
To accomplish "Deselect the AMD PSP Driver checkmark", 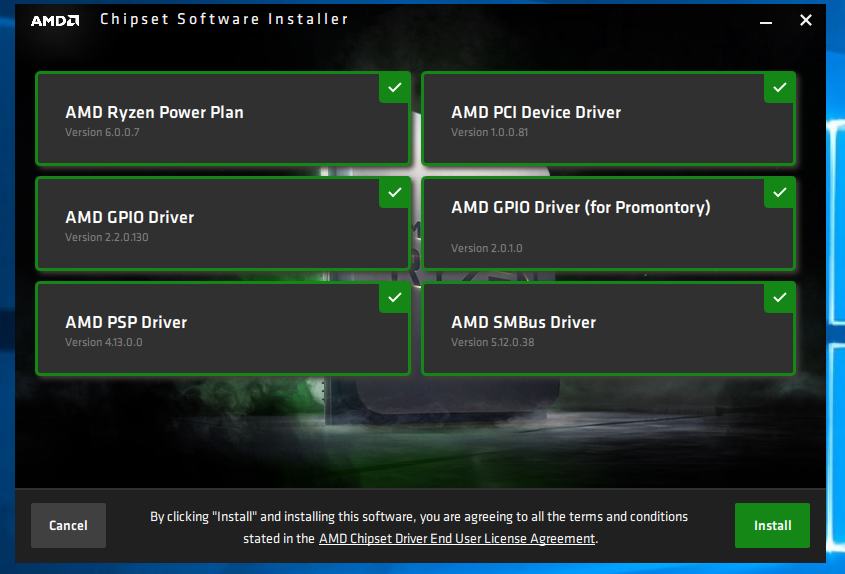I will pyautogui.click(x=394, y=298).
